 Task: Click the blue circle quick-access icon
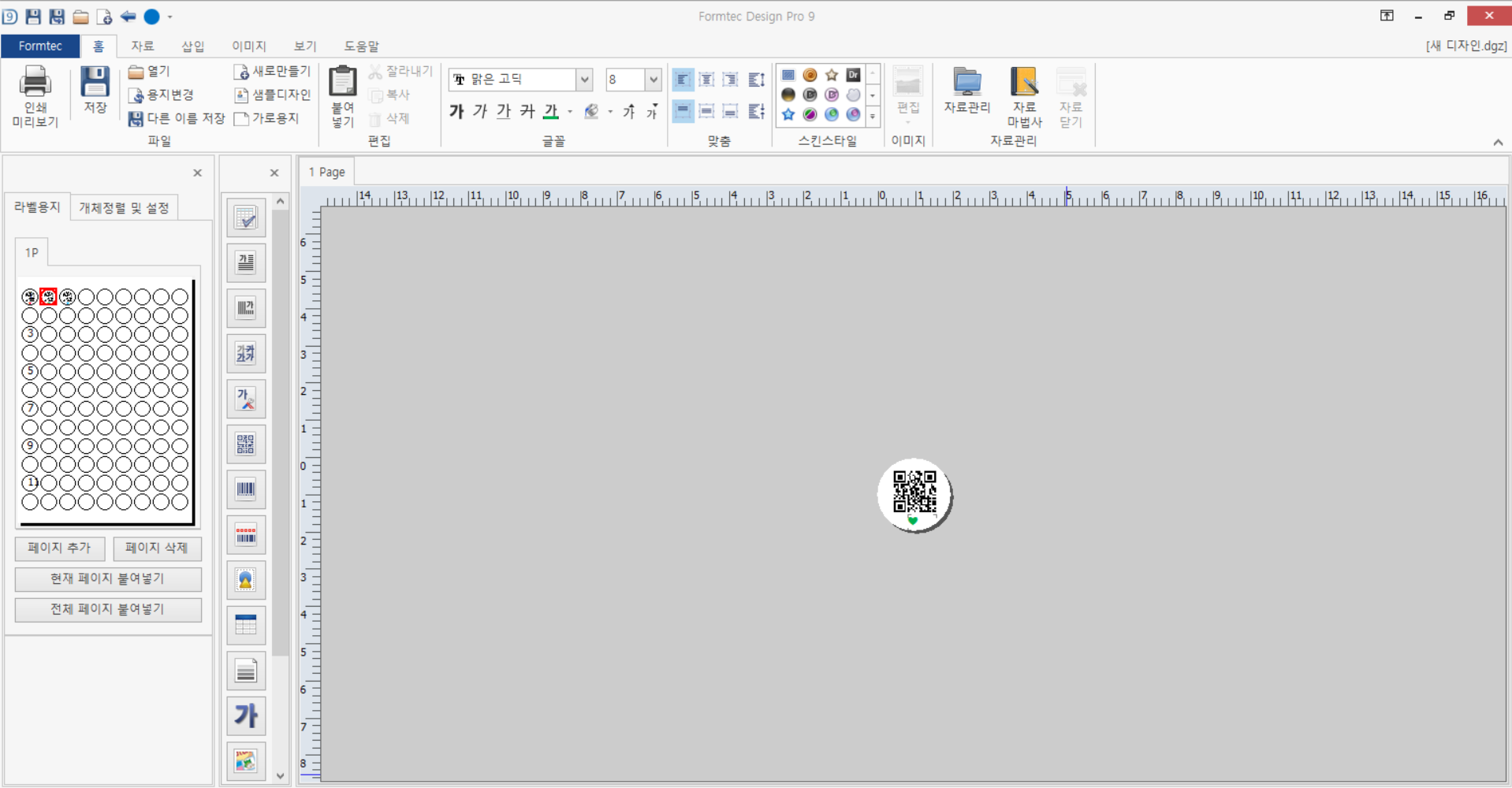(x=151, y=16)
